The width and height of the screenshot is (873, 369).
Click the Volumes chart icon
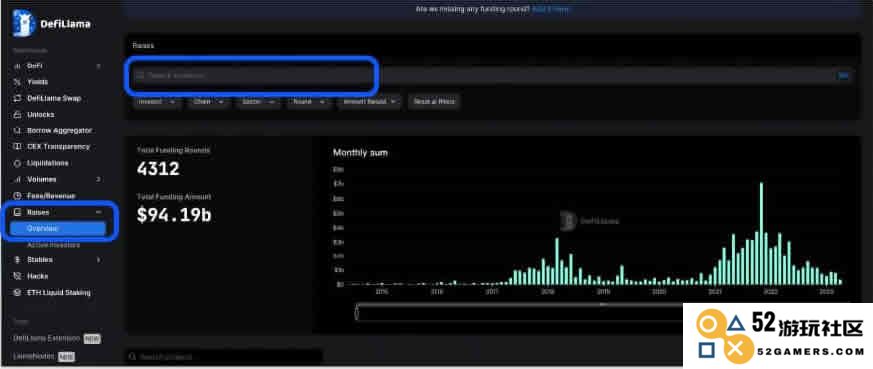click(x=17, y=180)
